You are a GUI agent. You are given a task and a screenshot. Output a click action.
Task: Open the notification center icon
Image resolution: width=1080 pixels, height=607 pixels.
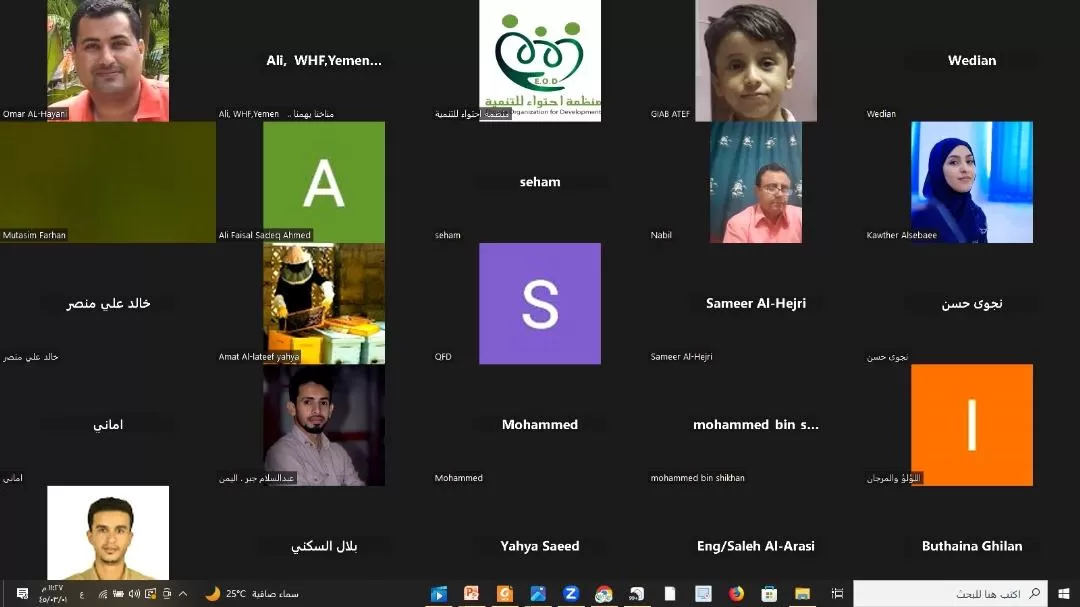[22, 594]
